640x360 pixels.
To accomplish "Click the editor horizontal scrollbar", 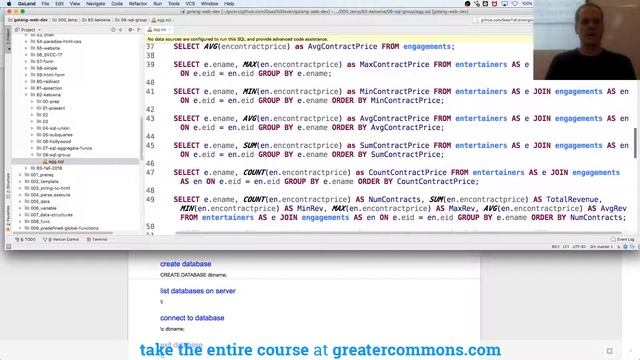I will click(x=398, y=233).
